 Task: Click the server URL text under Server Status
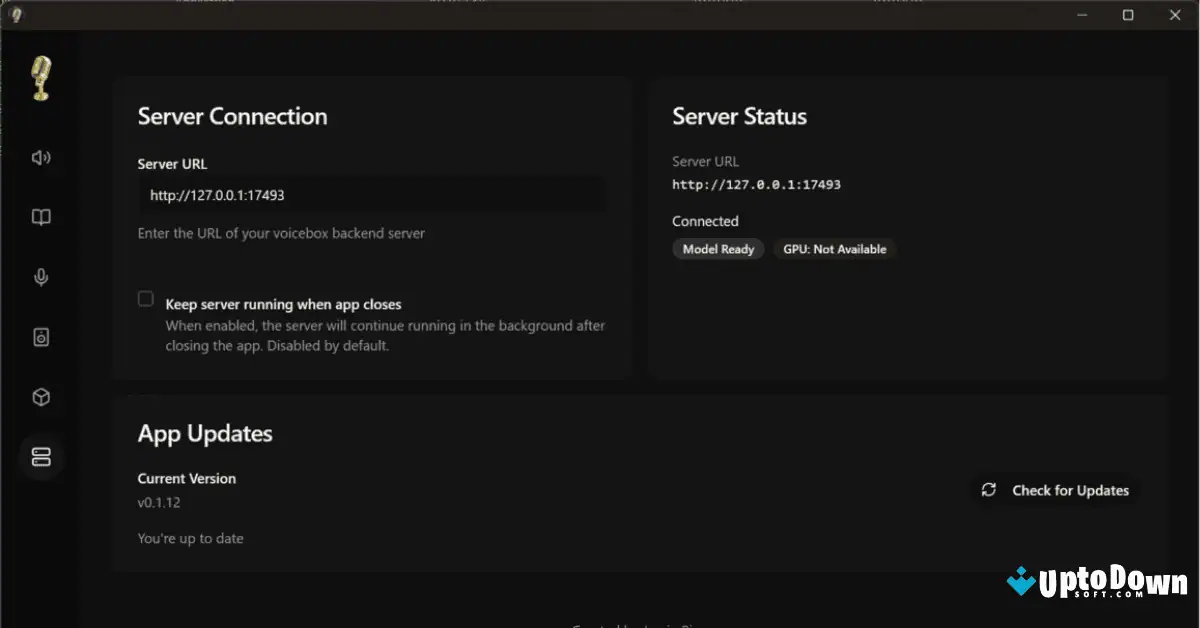click(x=756, y=185)
